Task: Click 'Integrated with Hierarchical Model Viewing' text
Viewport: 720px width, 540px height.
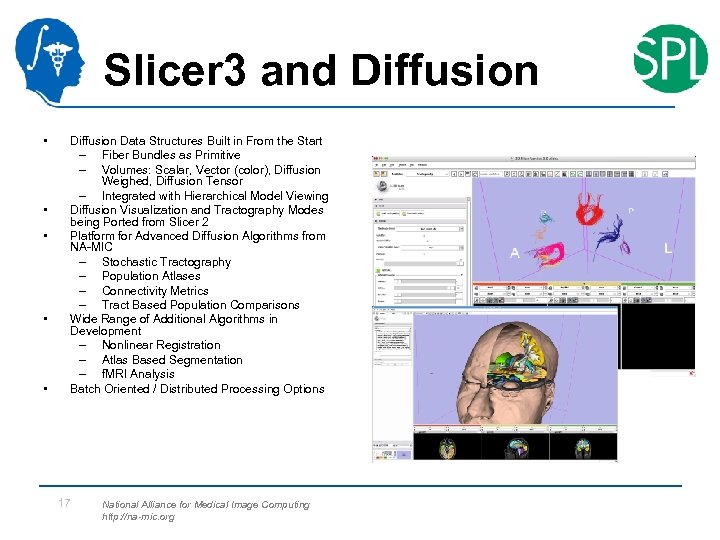Action: point(215,196)
